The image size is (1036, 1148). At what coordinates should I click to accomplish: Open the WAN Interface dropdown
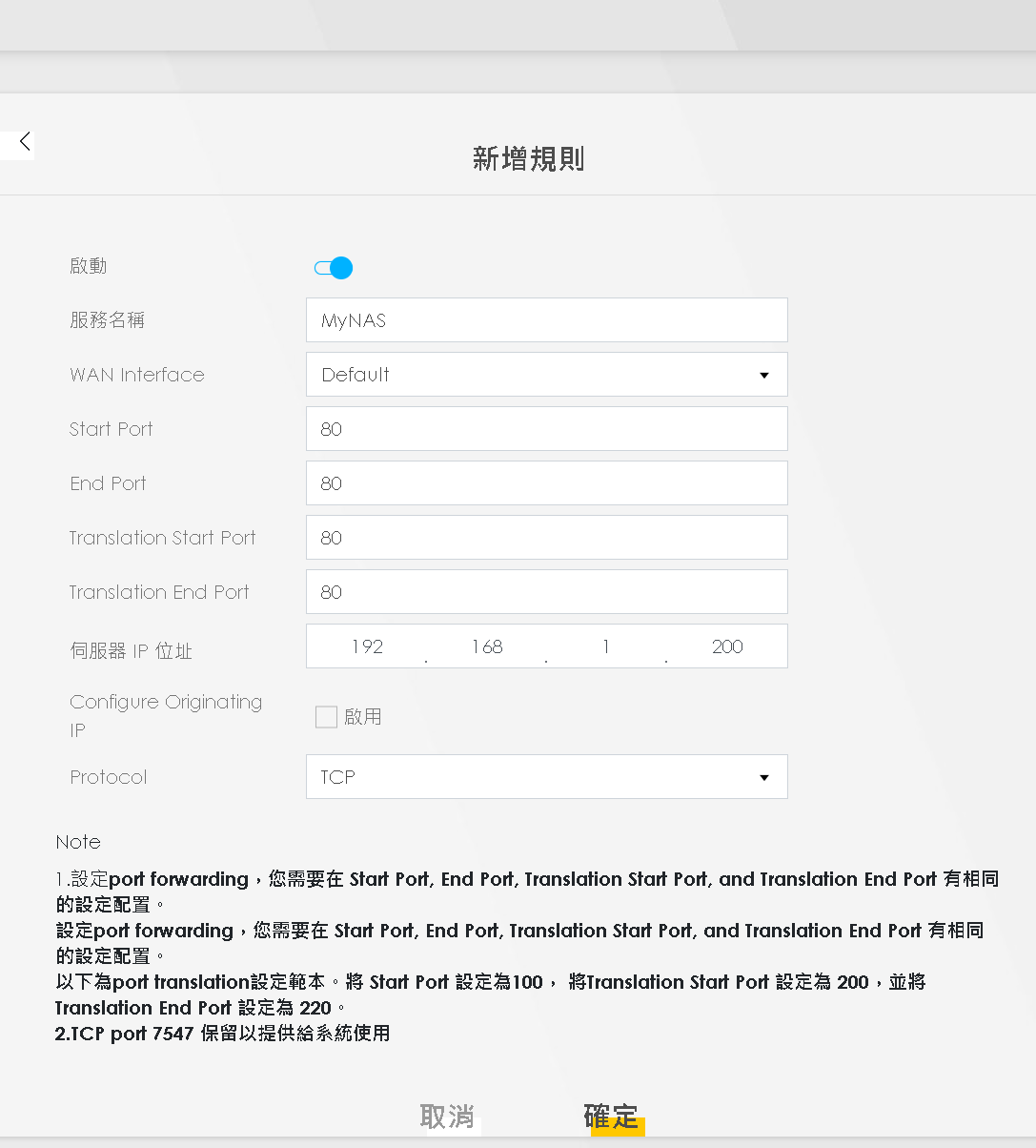click(546, 375)
